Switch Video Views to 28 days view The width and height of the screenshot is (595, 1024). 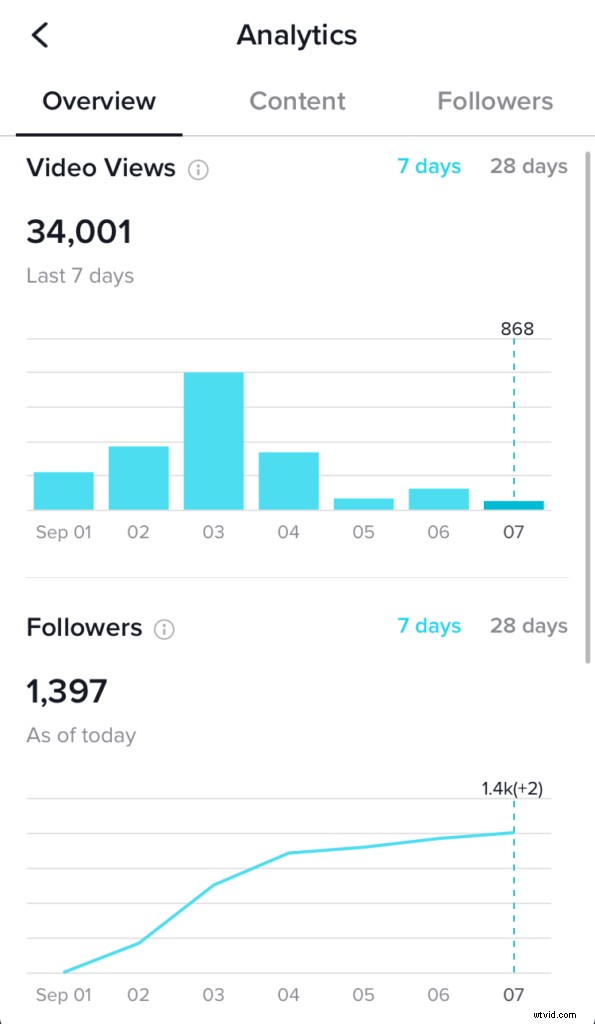pos(528,166)
